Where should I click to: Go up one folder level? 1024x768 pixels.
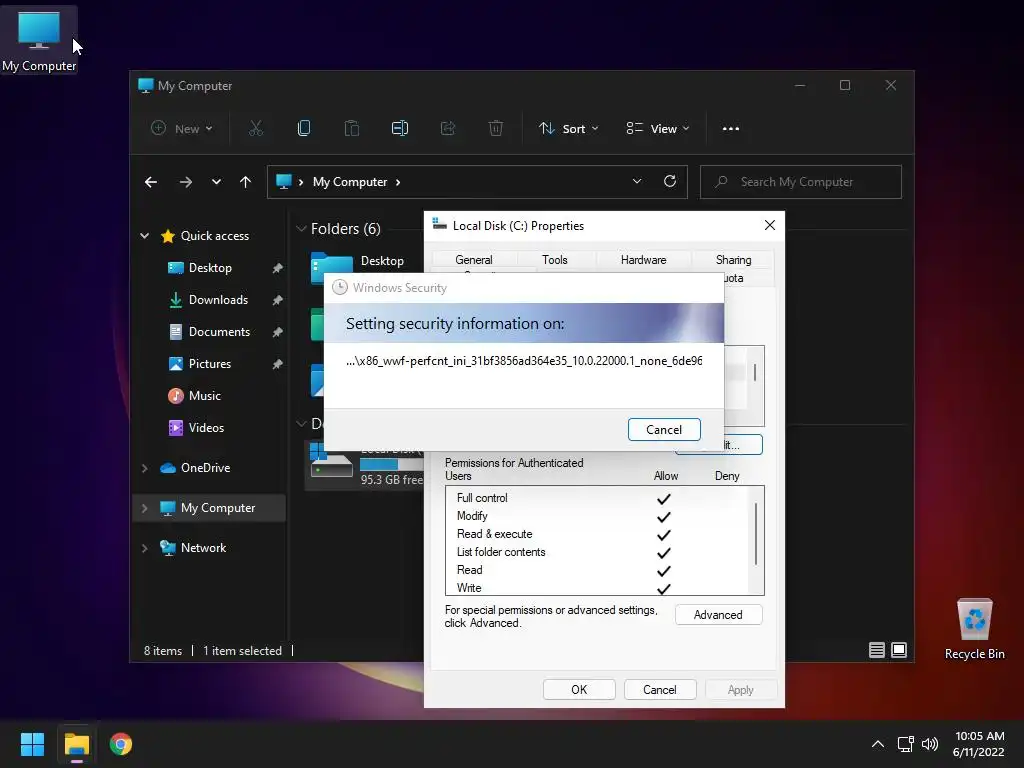245,182
